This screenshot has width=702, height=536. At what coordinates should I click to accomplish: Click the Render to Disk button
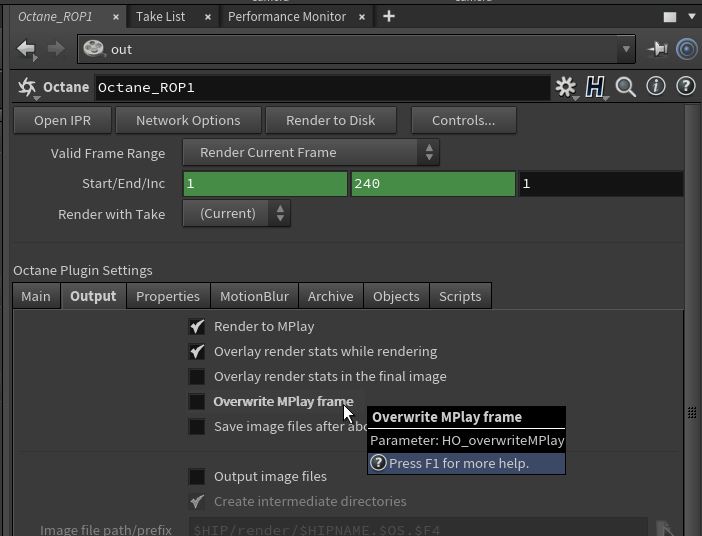[330, 120]
